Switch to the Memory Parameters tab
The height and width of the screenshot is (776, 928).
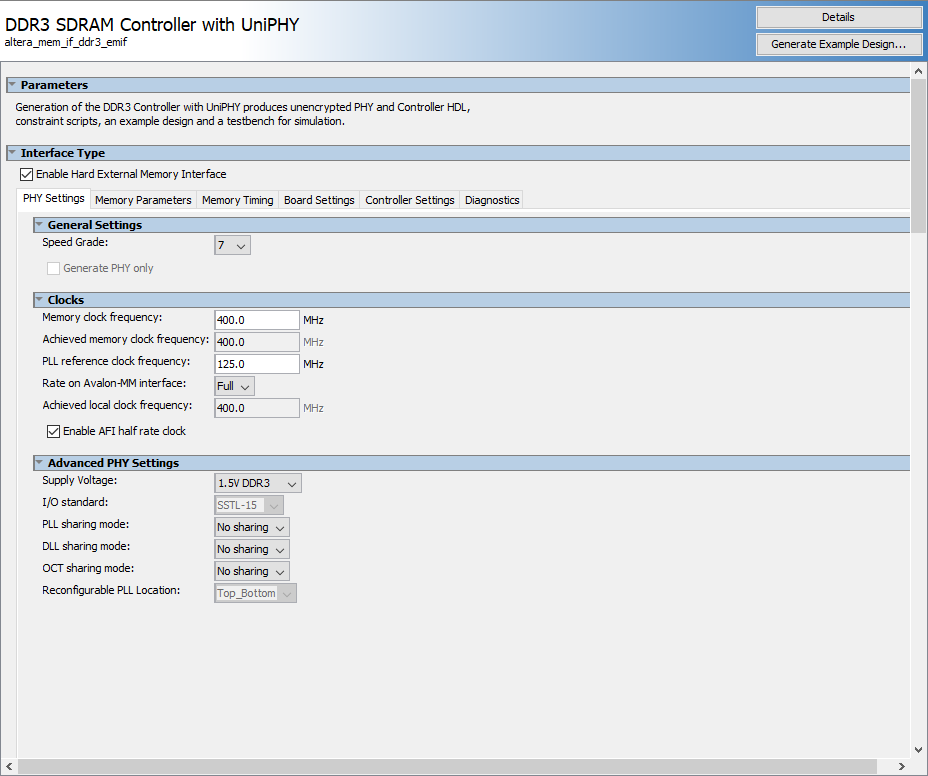click(143, 200)
